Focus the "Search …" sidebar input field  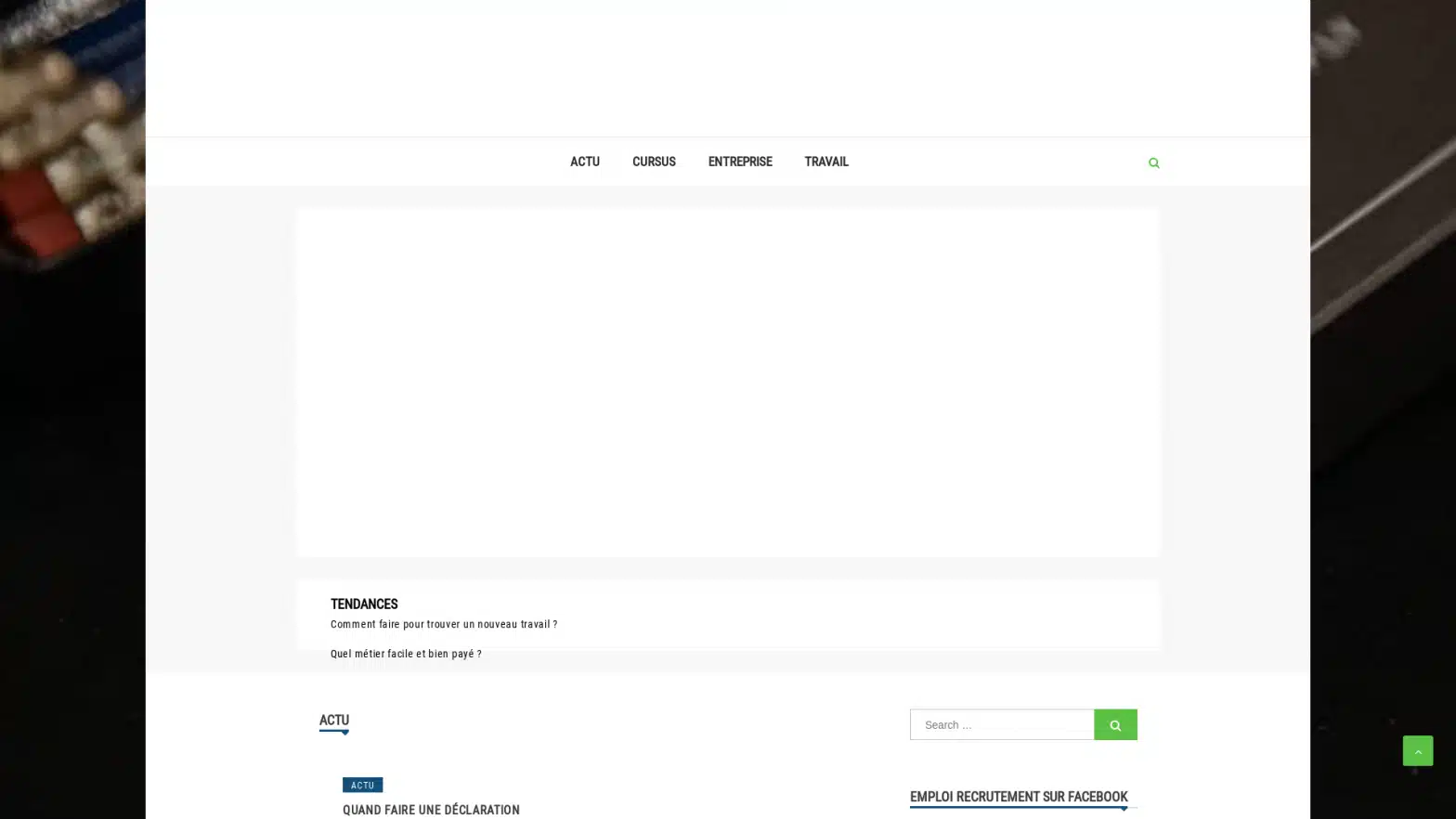click(x=1001, y=724)
